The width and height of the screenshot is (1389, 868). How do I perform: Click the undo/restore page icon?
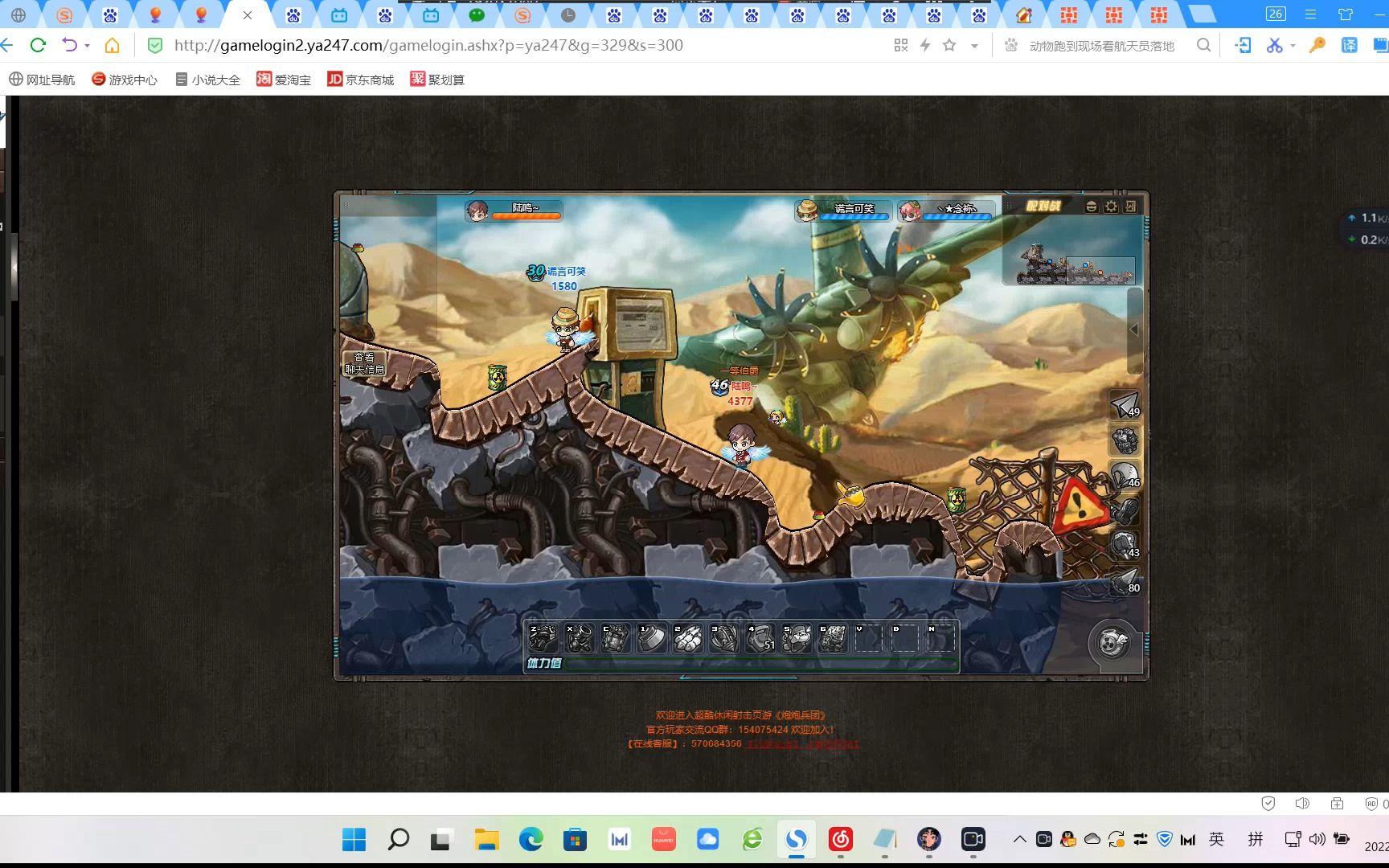pyautogui.click(x=70, y=45)
